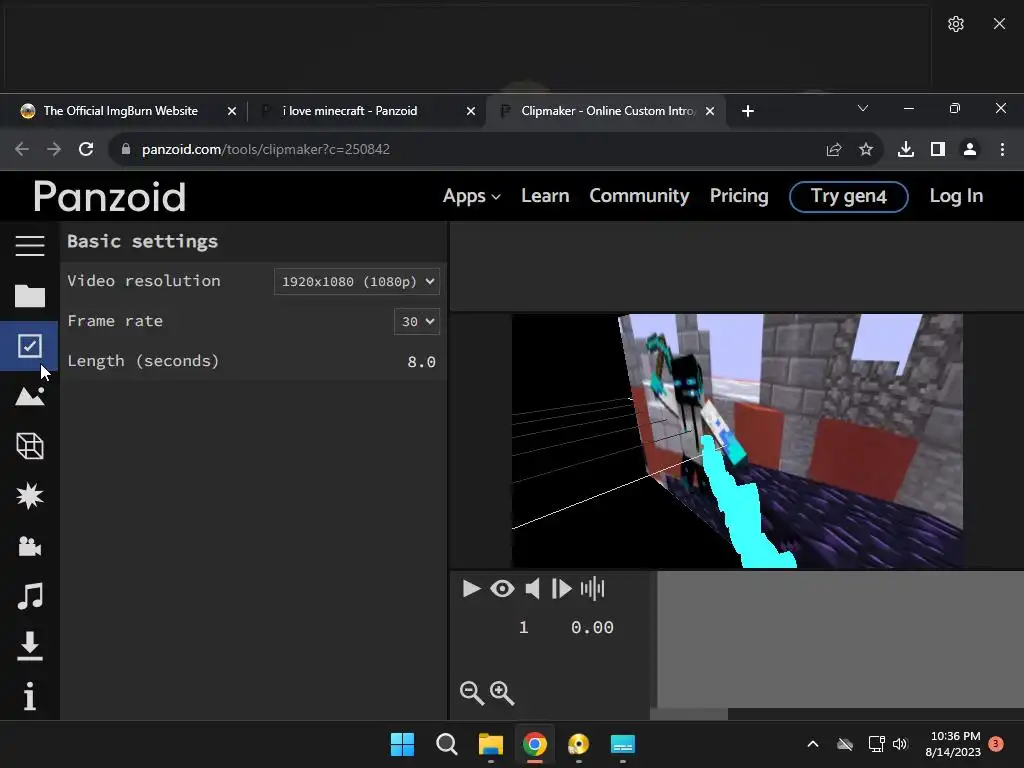Open the Pricing page
The width and height of the screenshot is (1024, 768).
pos(739,196)
